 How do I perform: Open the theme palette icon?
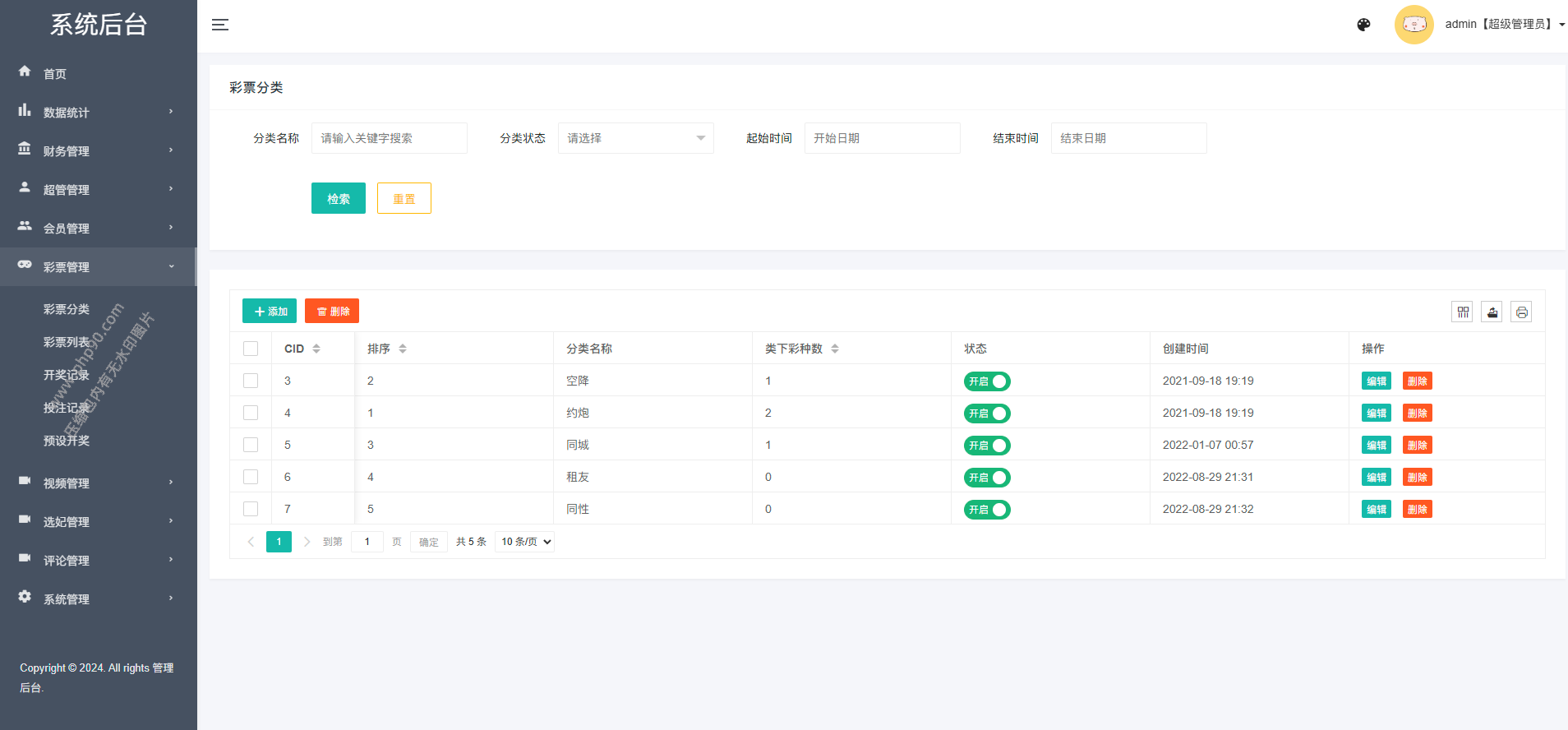point(1363,25)
